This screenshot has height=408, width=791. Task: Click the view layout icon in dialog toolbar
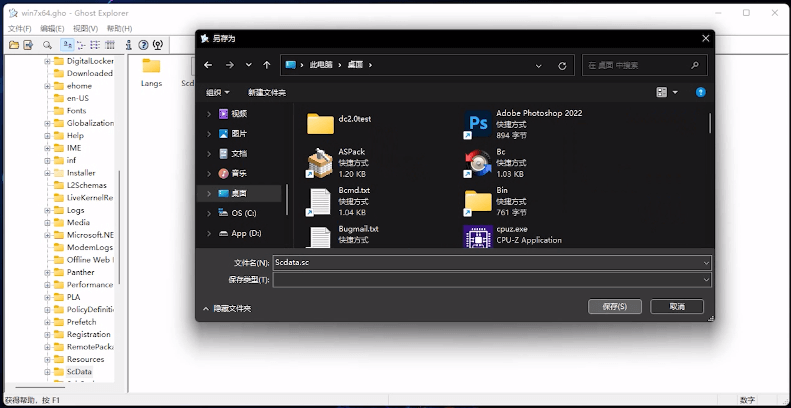(x=661, y=92)
